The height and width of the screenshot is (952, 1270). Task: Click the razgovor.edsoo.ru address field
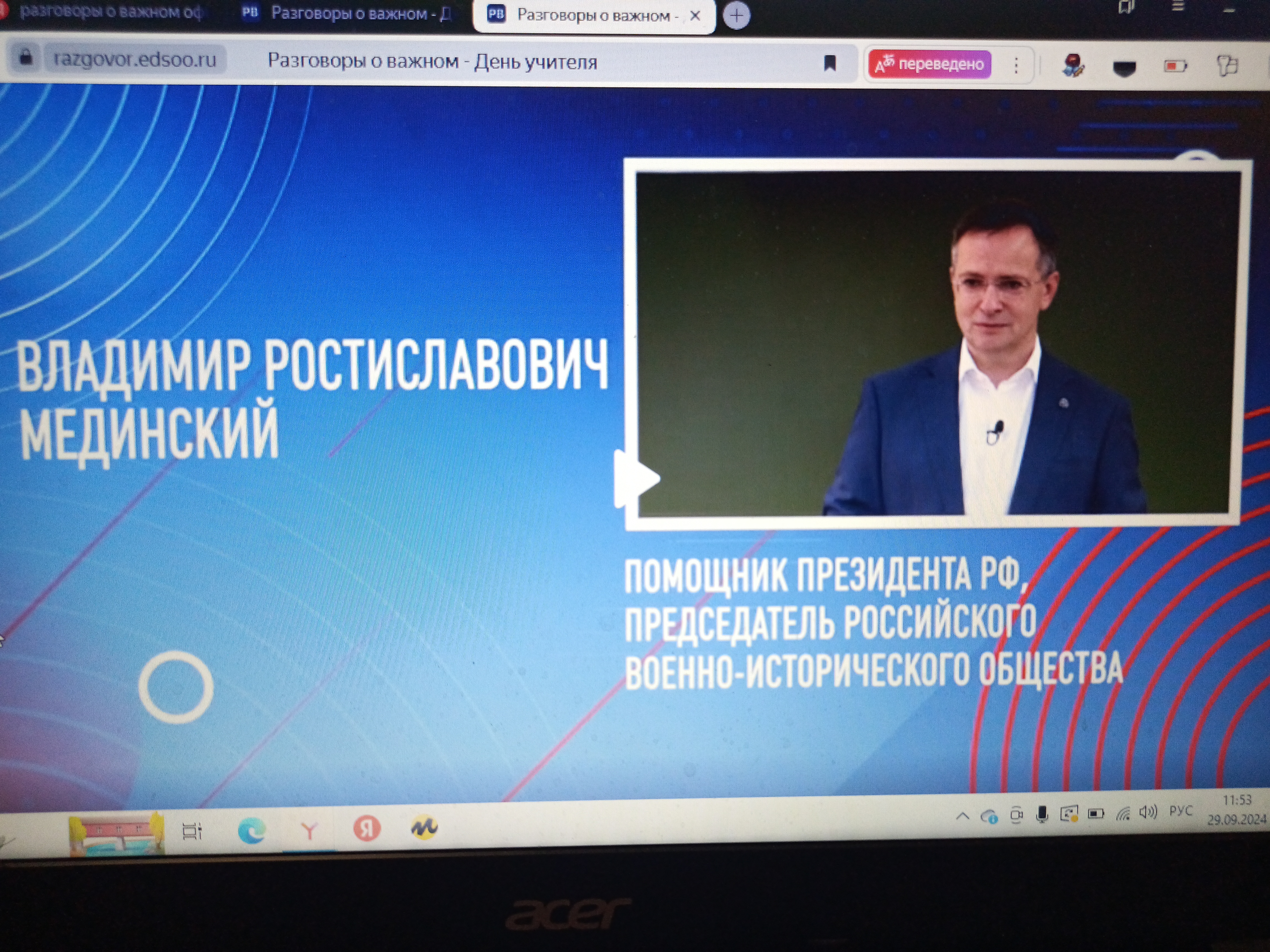(x=136, y=59)
